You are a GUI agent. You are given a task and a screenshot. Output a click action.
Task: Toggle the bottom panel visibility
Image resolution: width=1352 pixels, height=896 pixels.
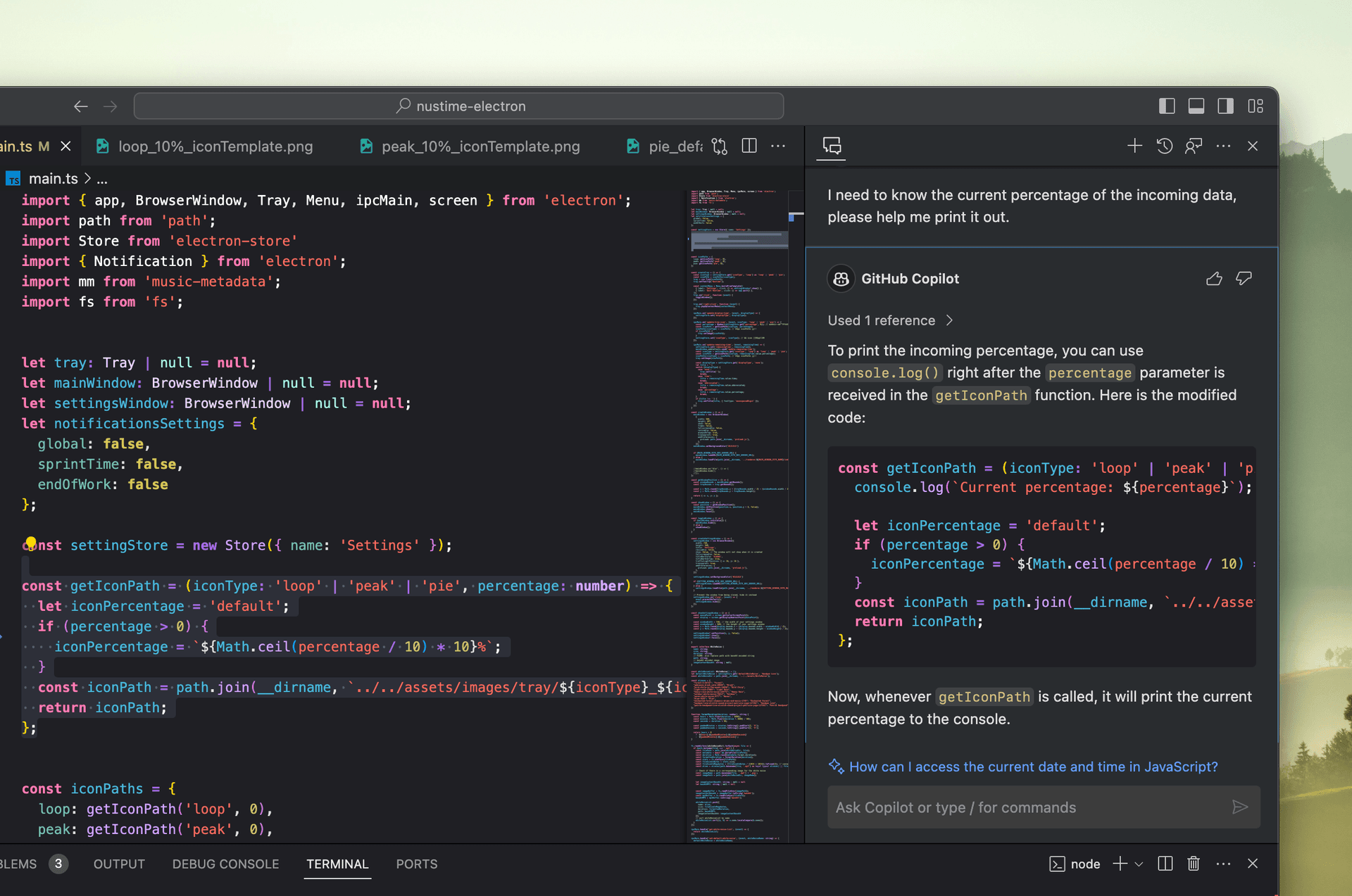(x=1196, y=106)
